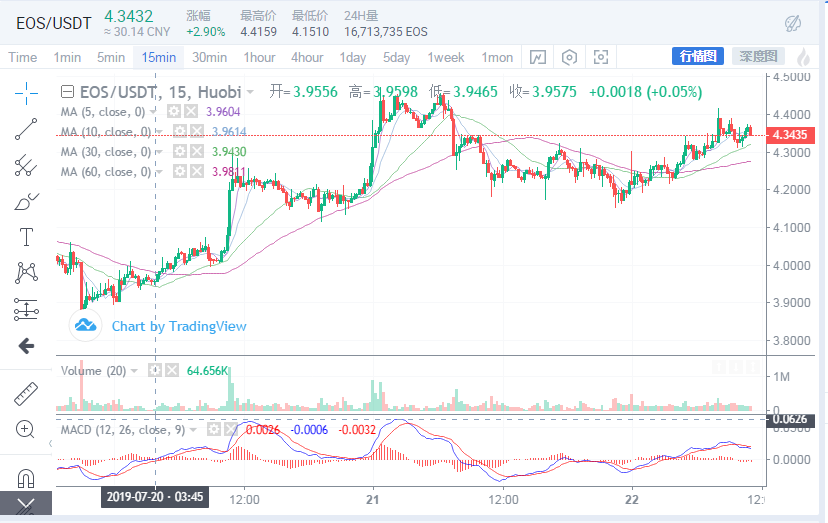
Task: Switch to 行情图 market chart view
Action: pyautogui.click(x=698, y=56)
